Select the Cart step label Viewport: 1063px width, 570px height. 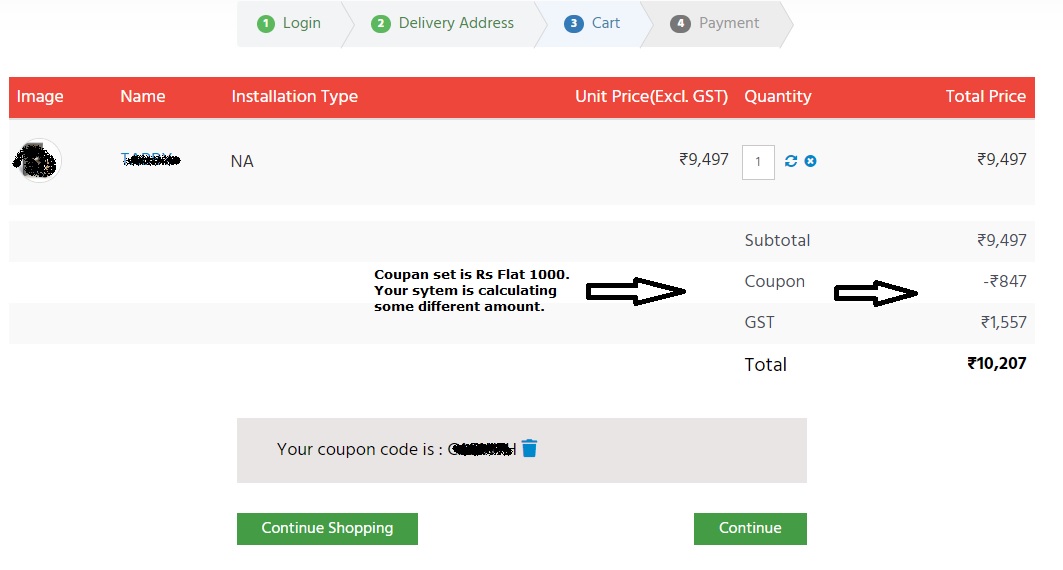coord(606,23)
